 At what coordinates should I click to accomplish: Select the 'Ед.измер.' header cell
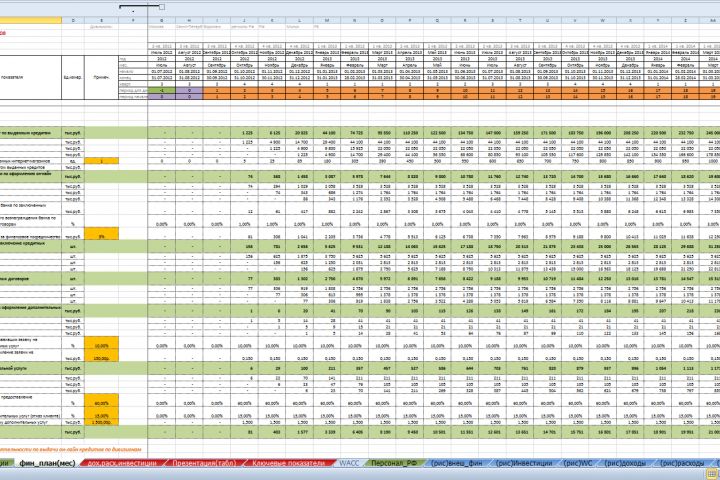(73, 78)
